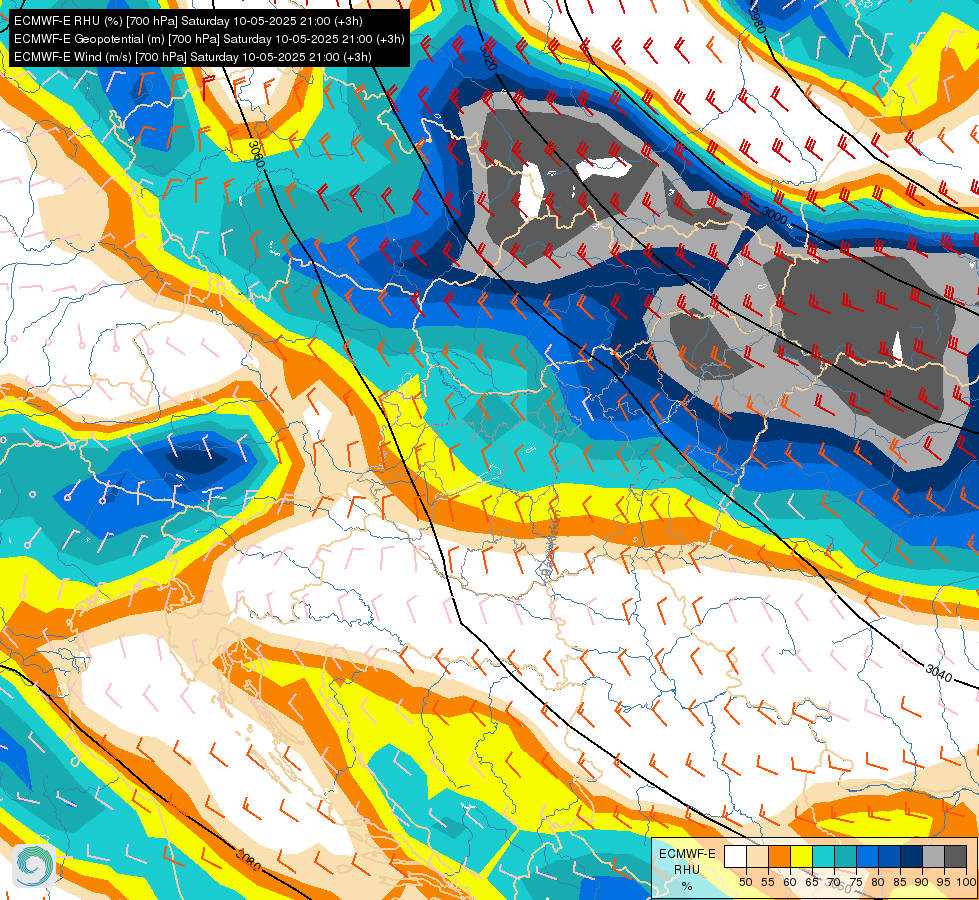Click the 3080 geopotential contour label

(x=248, y=860)
